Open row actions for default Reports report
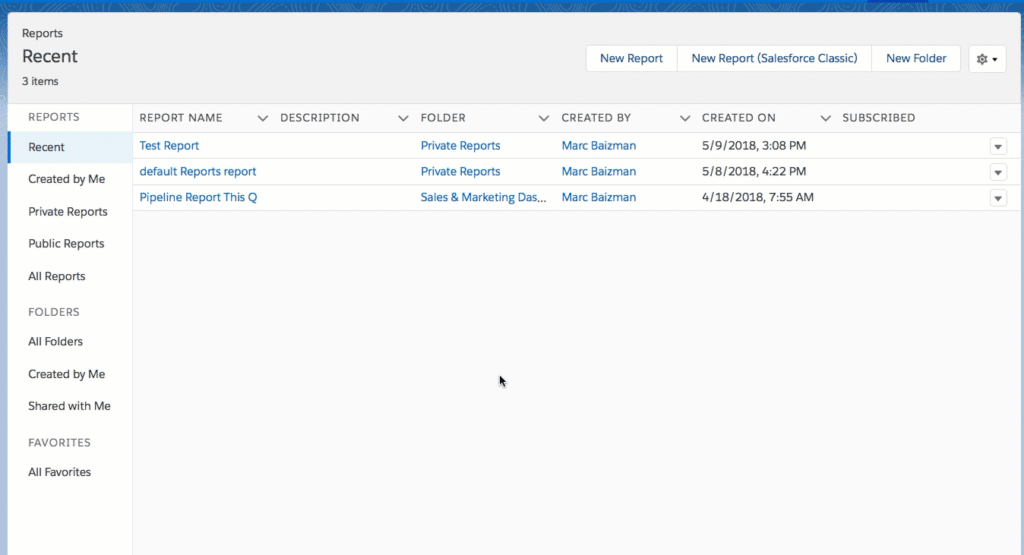Screen dimensions: 1024x555 997,172
